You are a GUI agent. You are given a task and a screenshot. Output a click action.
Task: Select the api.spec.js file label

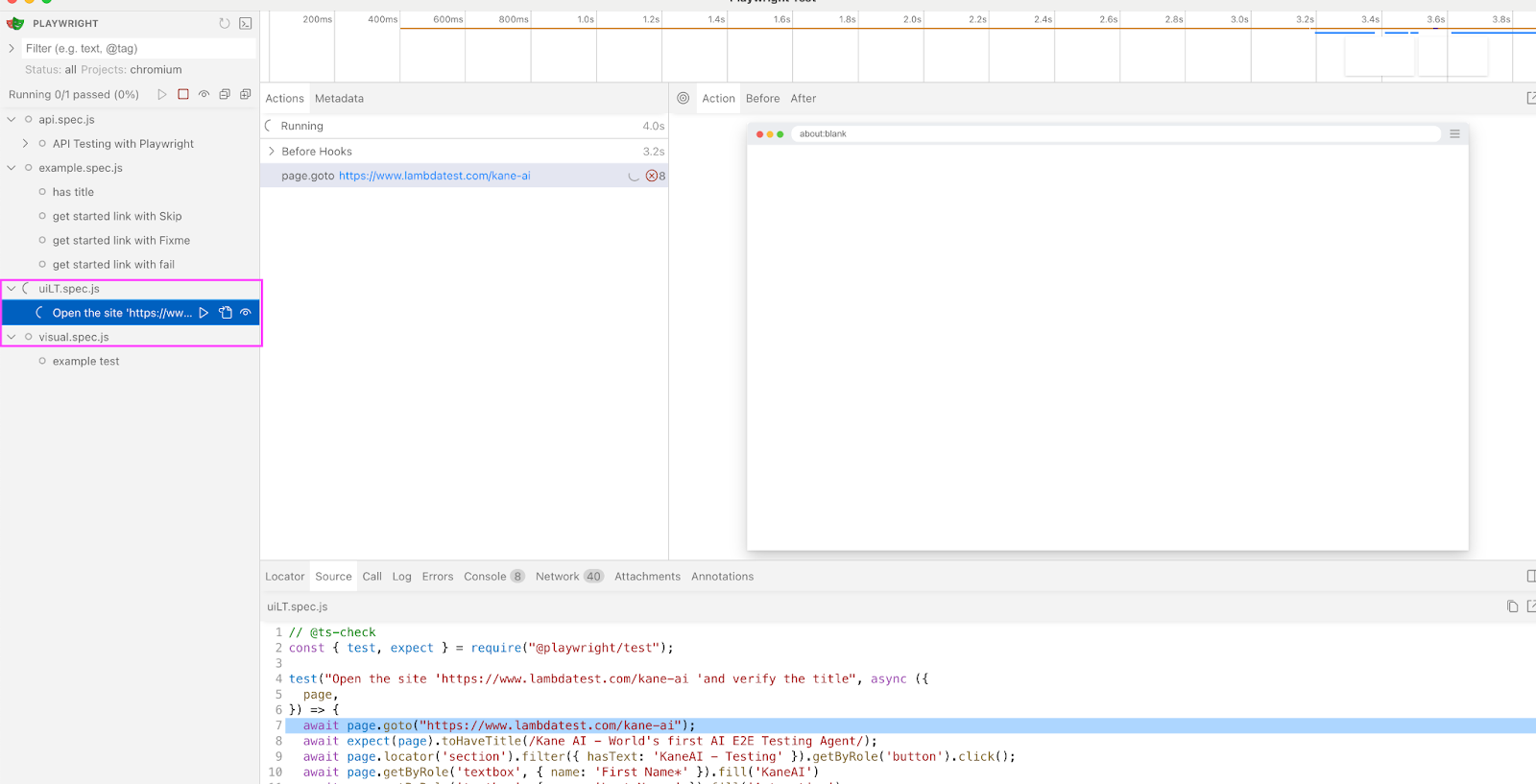(66, 120)
